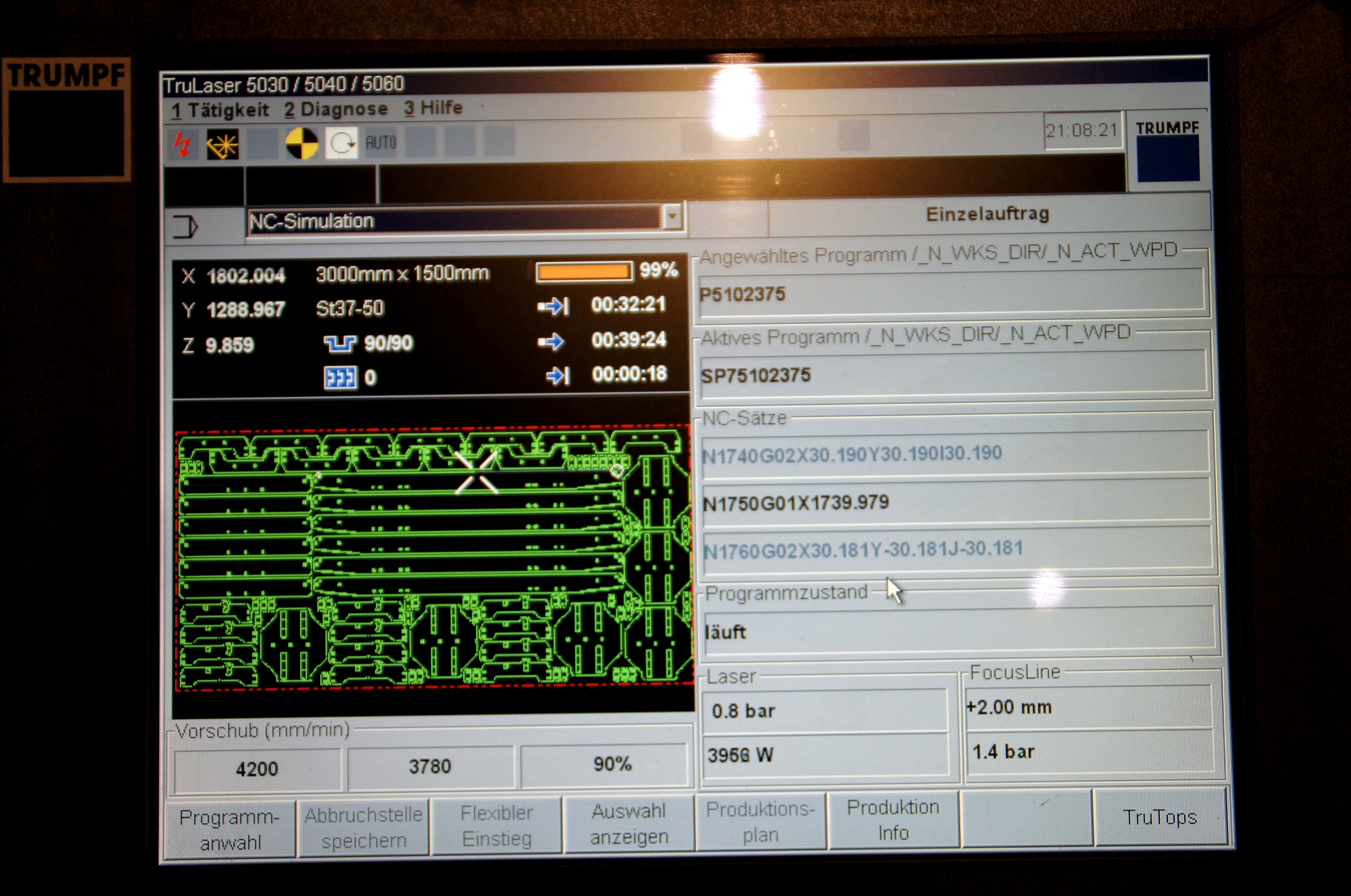Screen dimensions: 1351x896
Task: Click the red lightning bolt status icon
Action: click(x=182, y=144)
